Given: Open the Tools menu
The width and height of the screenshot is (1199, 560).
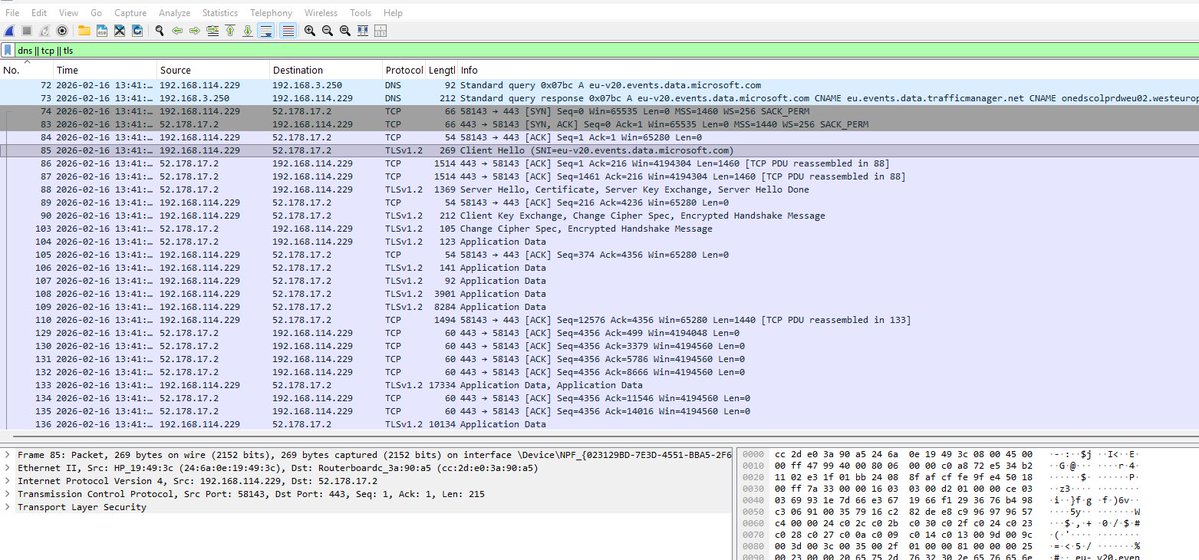Looking at the screenshot, I should 360,13.
